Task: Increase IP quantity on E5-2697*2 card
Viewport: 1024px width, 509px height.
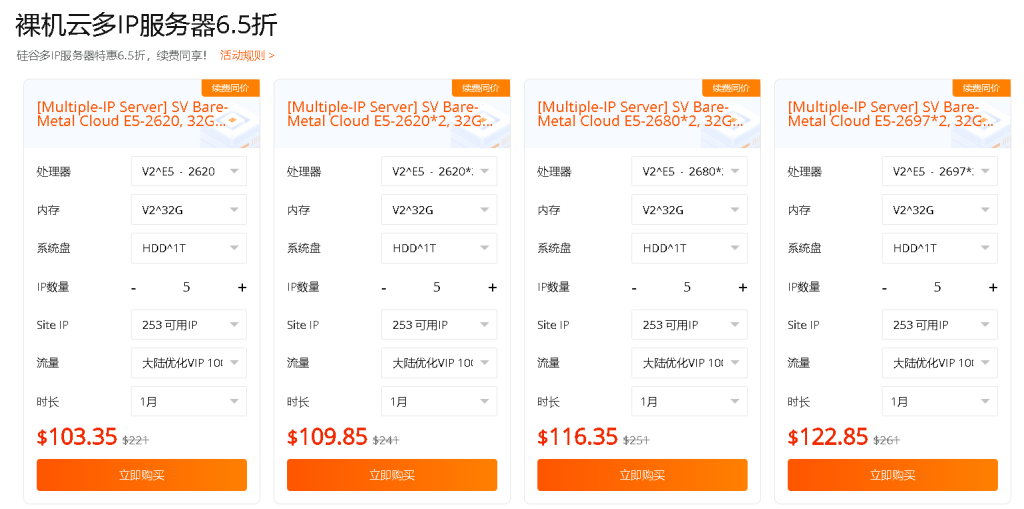Action: coord(993,288)
